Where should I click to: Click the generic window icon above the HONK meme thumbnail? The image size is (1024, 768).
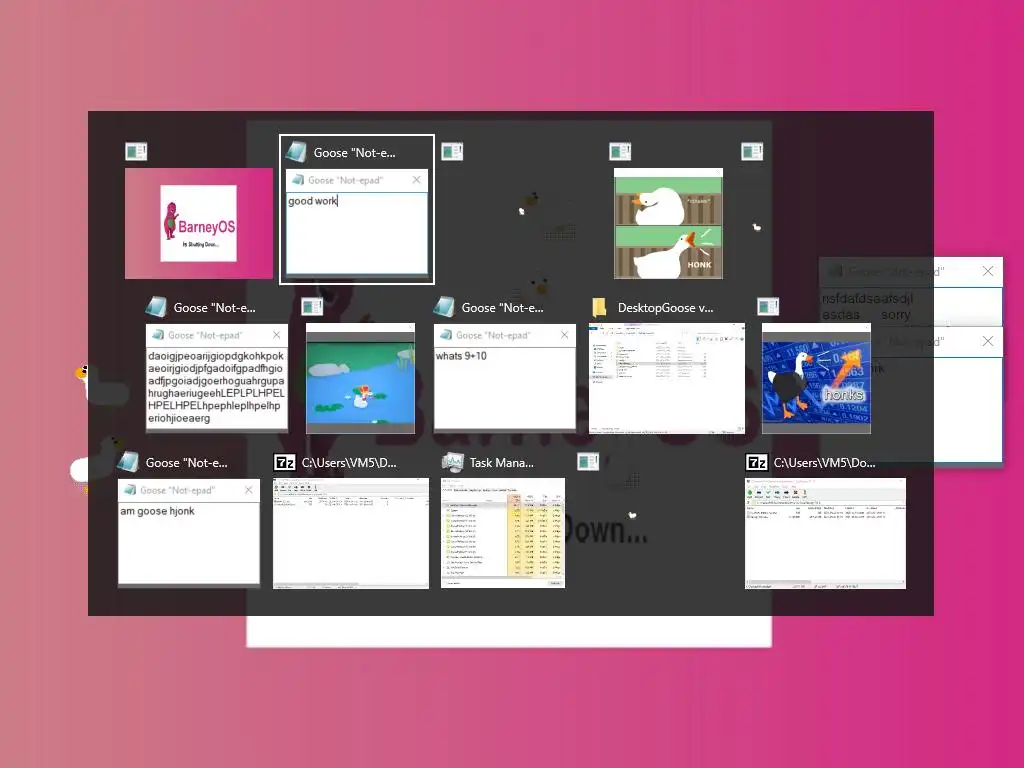tap(620, 152)
